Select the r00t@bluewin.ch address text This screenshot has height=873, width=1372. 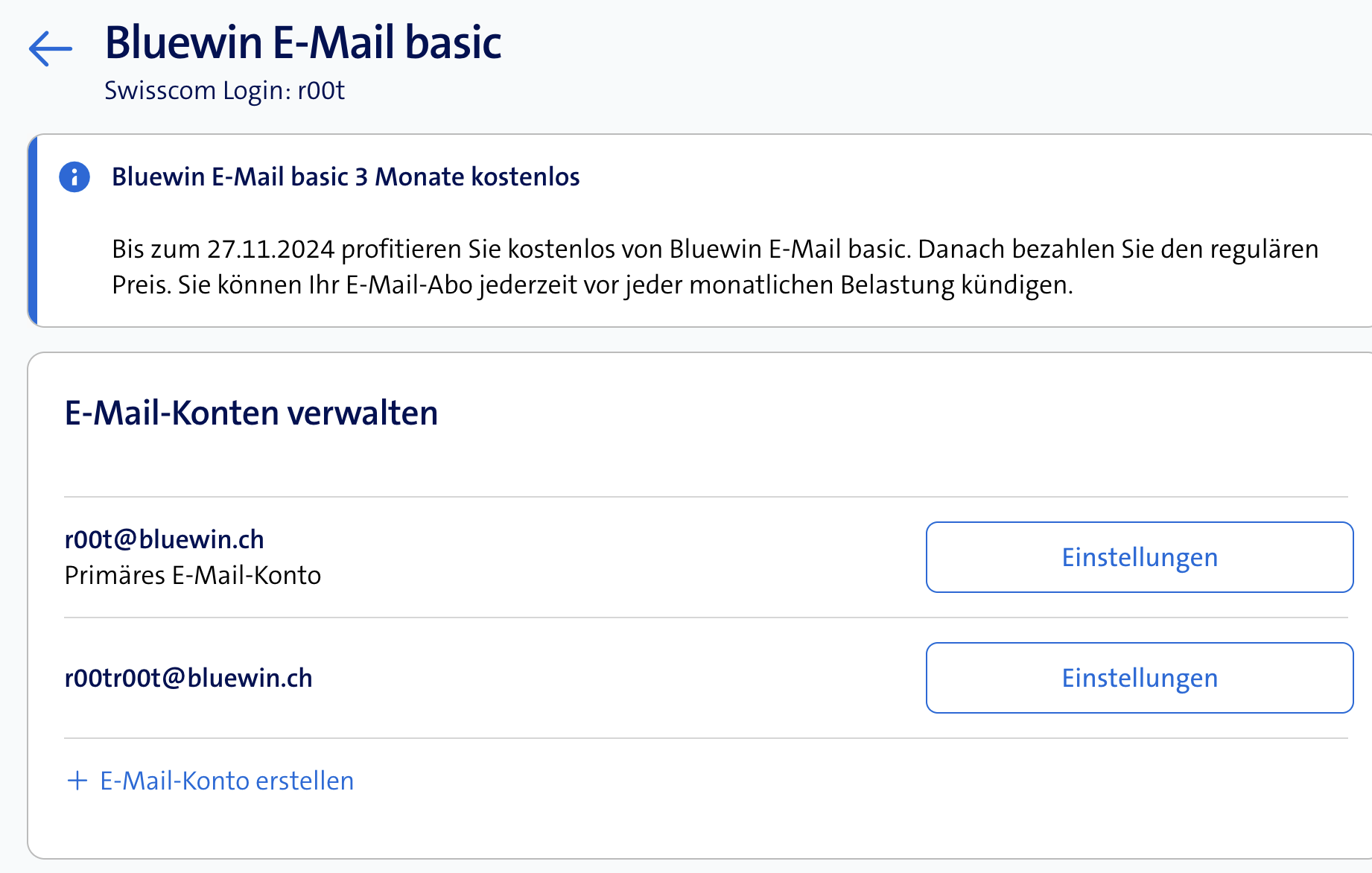click(x=165, y=539)
